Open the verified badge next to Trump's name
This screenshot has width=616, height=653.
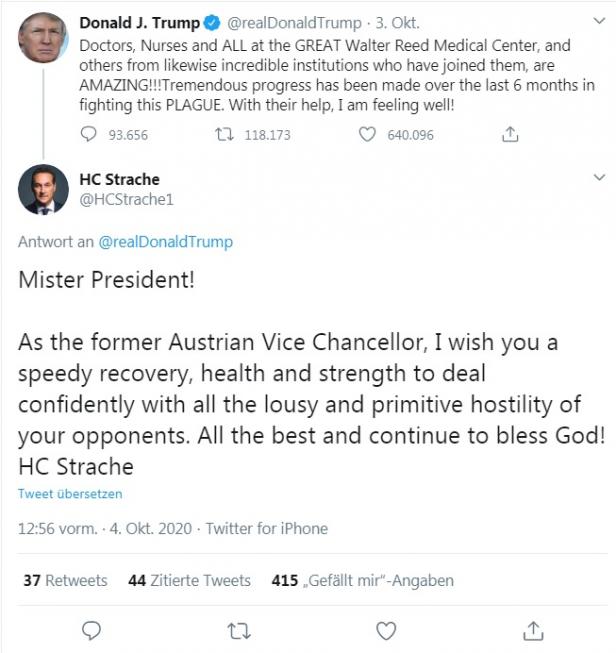point(212,22)
